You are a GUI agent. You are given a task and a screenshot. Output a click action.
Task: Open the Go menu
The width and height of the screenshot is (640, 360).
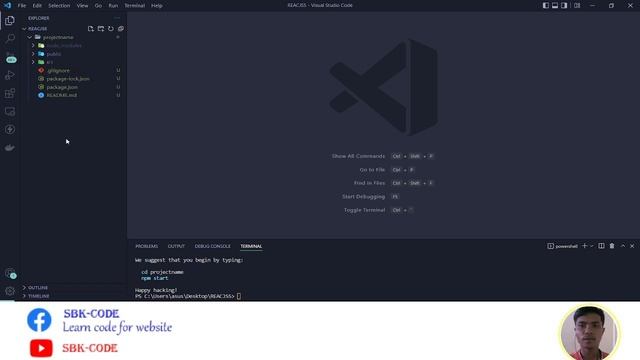click(x=98, y=6)
